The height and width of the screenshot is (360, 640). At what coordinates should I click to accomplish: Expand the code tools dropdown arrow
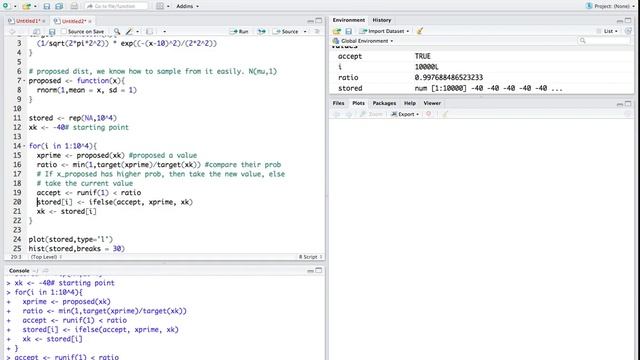click(x=138, y=31)
